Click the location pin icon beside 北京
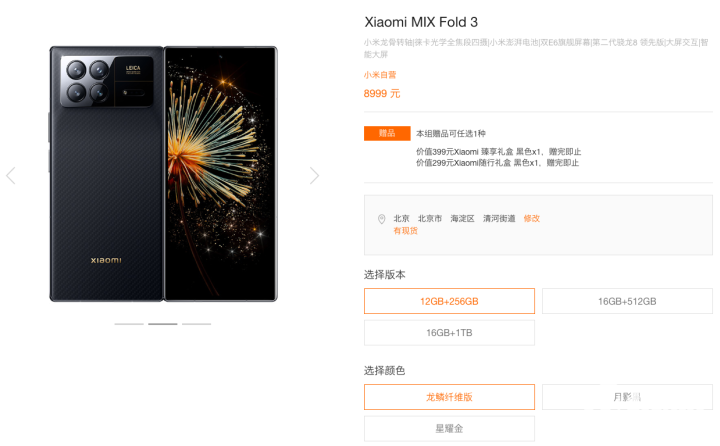This screenshot has width=720, height=446. point(381,219)
